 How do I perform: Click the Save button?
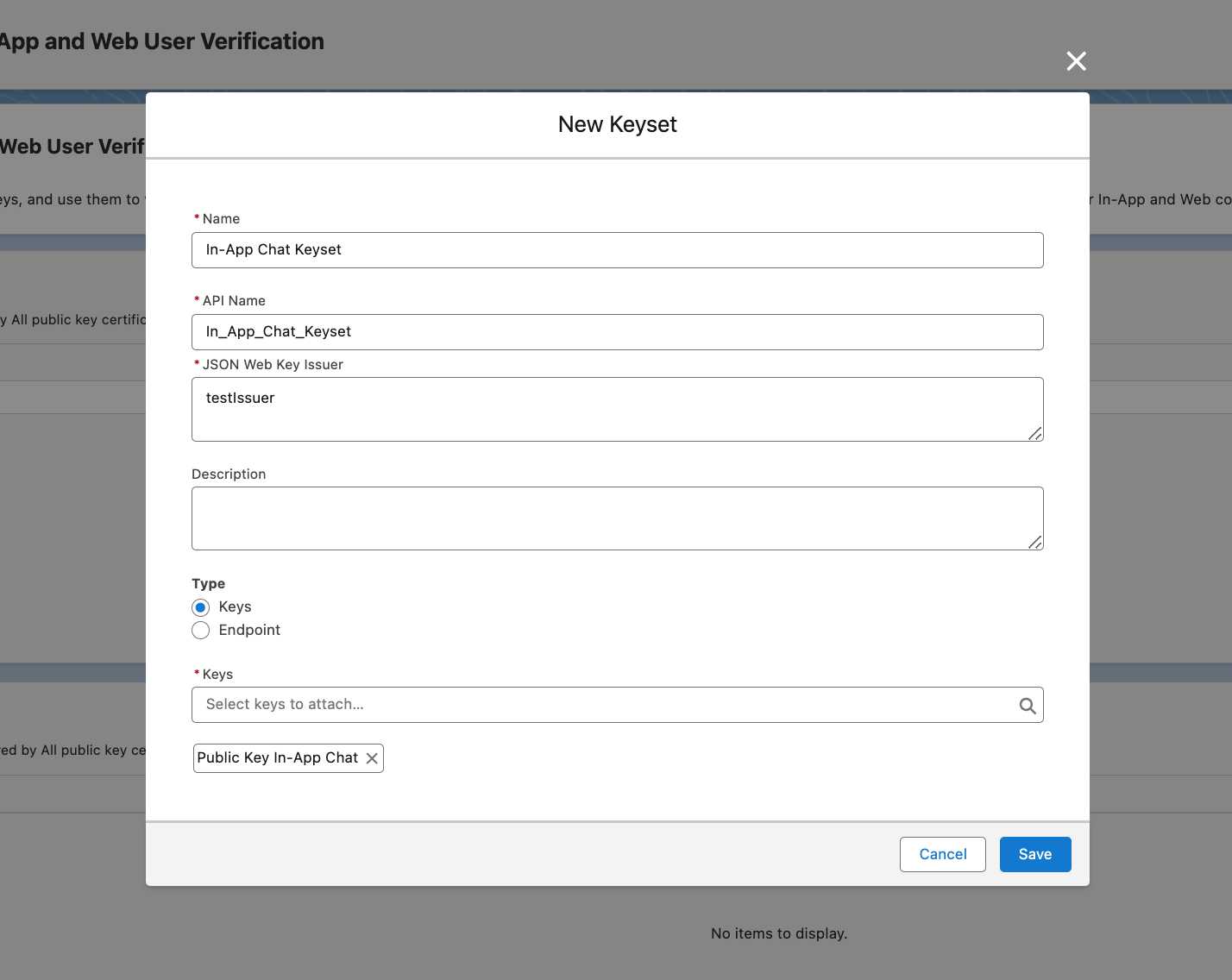[x=1035, y=854]
